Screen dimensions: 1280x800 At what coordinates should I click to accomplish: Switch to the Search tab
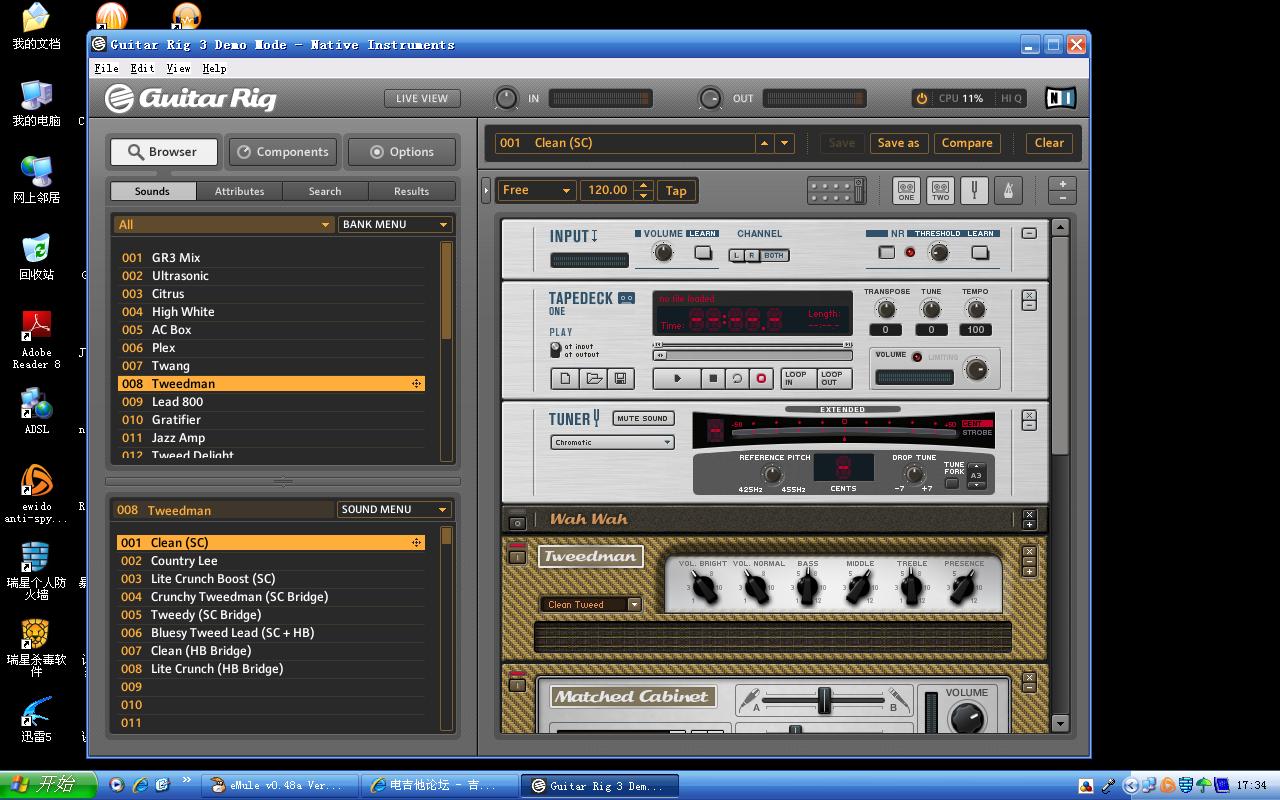click(325, 191)
